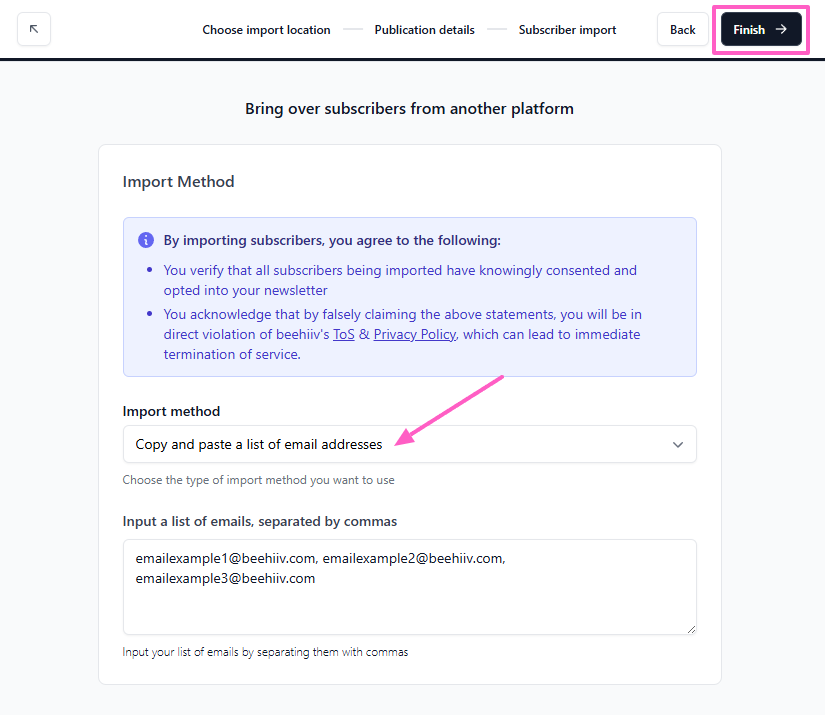Click 'Input a list of emails' label

[x=259, y=521]
